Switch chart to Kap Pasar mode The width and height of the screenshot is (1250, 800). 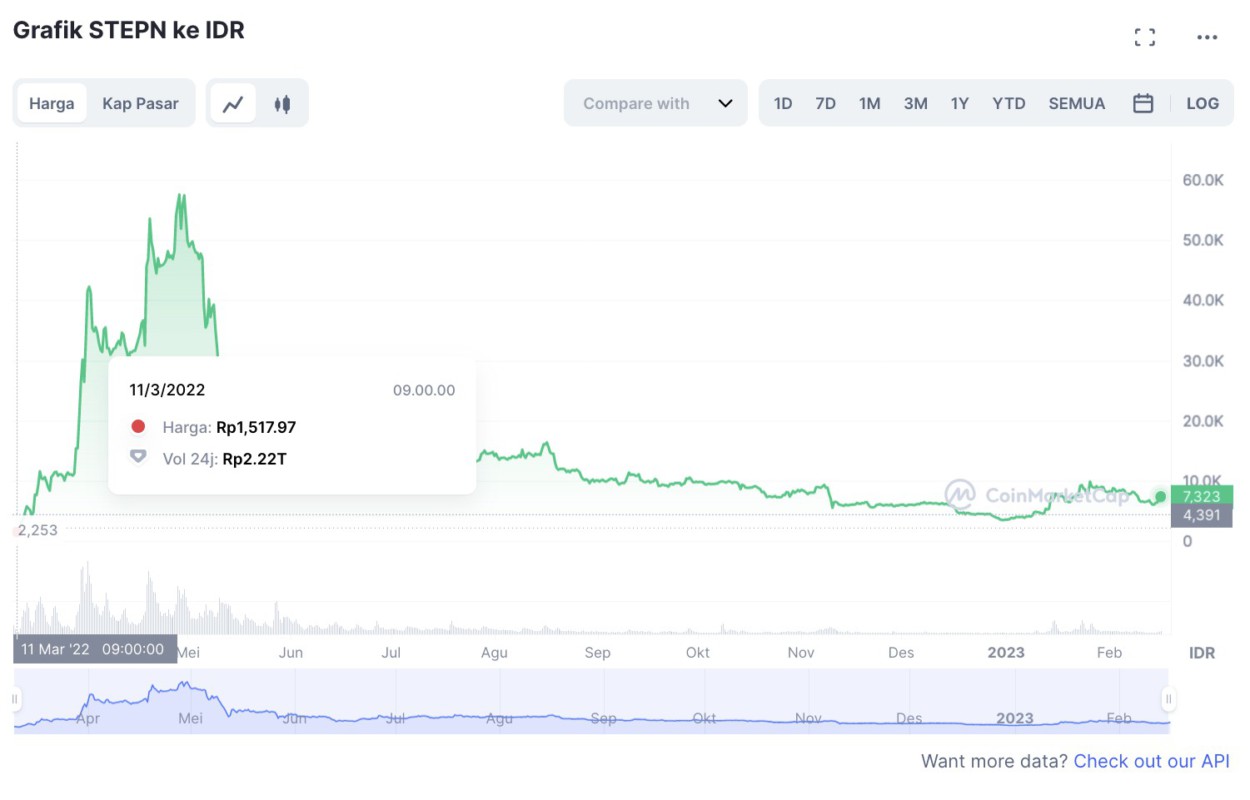point(140,102)
